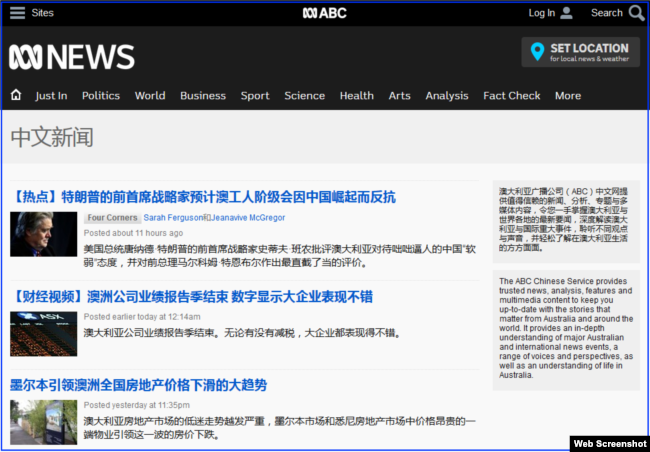
Task: Click the Search text link
Action: (x=606, y=13)
